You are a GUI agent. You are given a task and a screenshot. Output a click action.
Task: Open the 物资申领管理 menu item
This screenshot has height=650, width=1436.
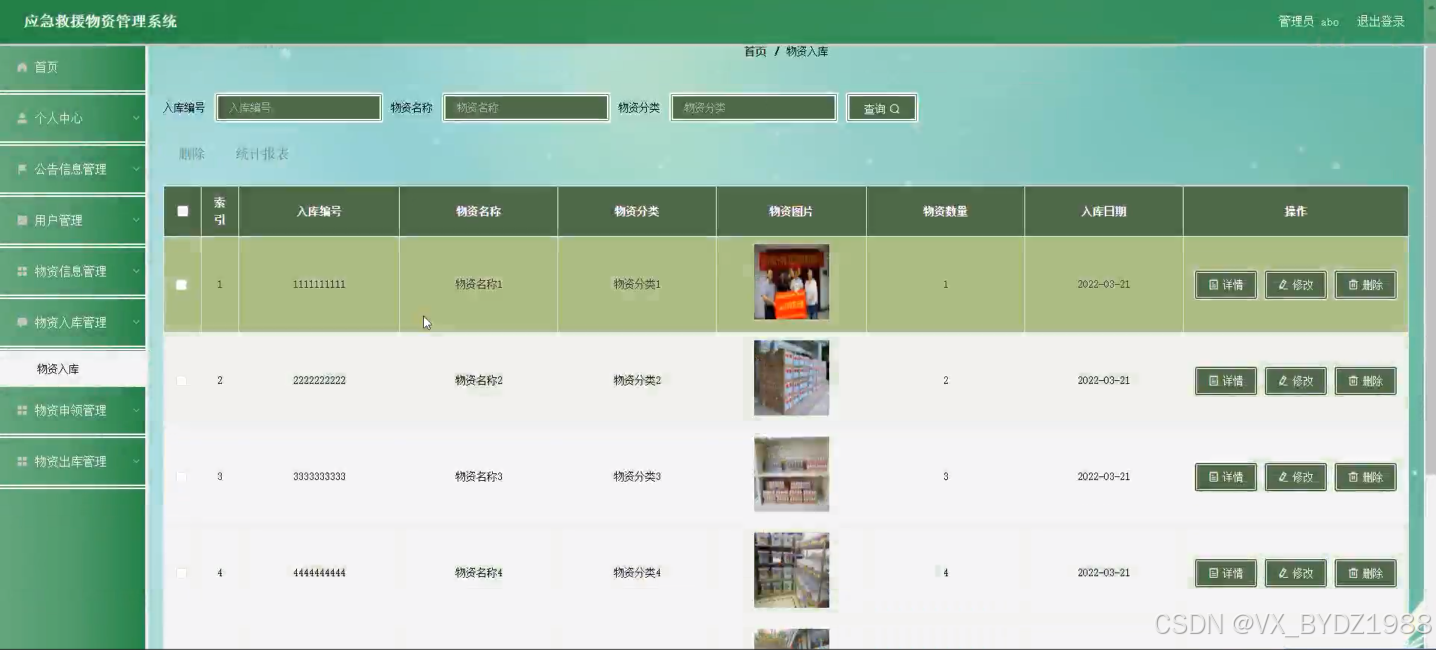(73, 410)
